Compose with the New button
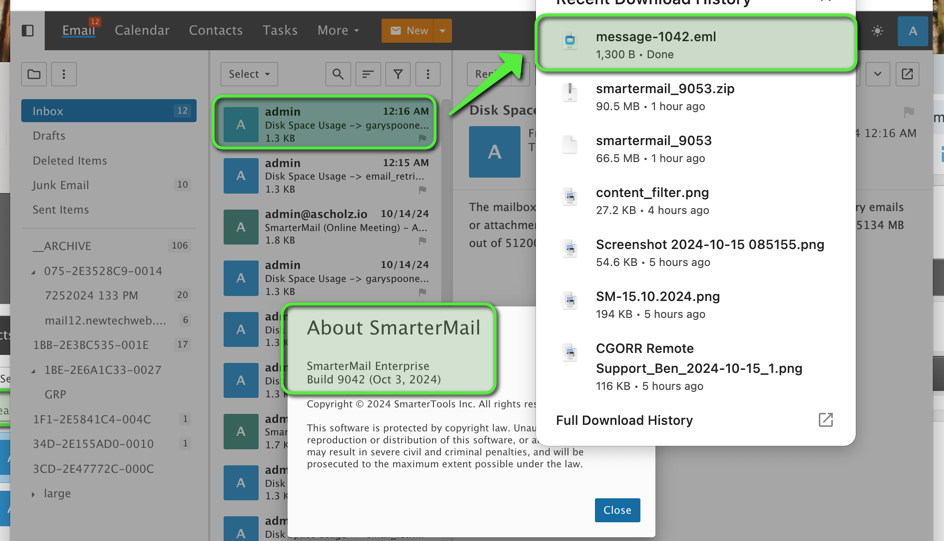 tap(408, 31)
